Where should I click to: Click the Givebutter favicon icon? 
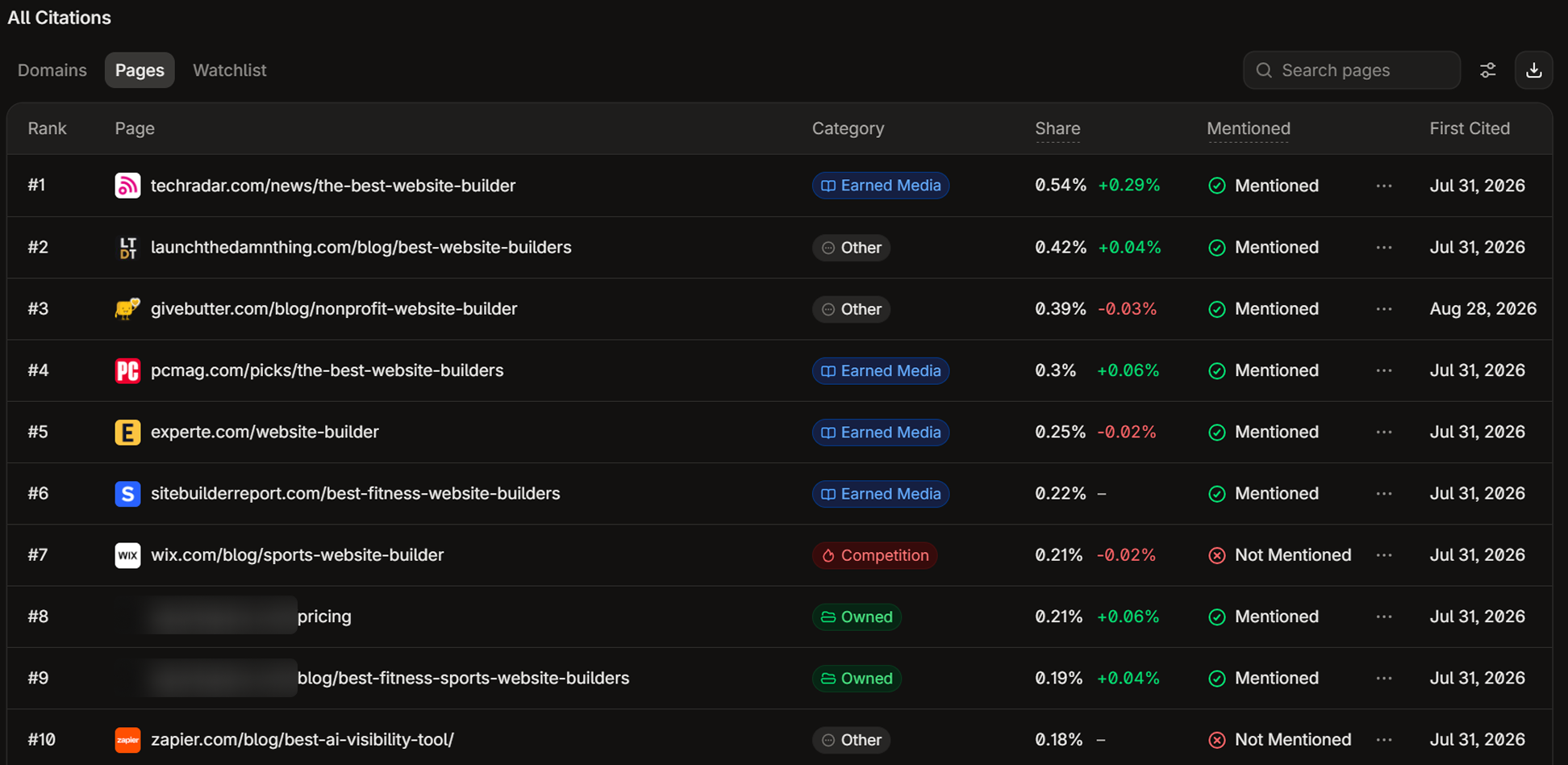[127, 308]
